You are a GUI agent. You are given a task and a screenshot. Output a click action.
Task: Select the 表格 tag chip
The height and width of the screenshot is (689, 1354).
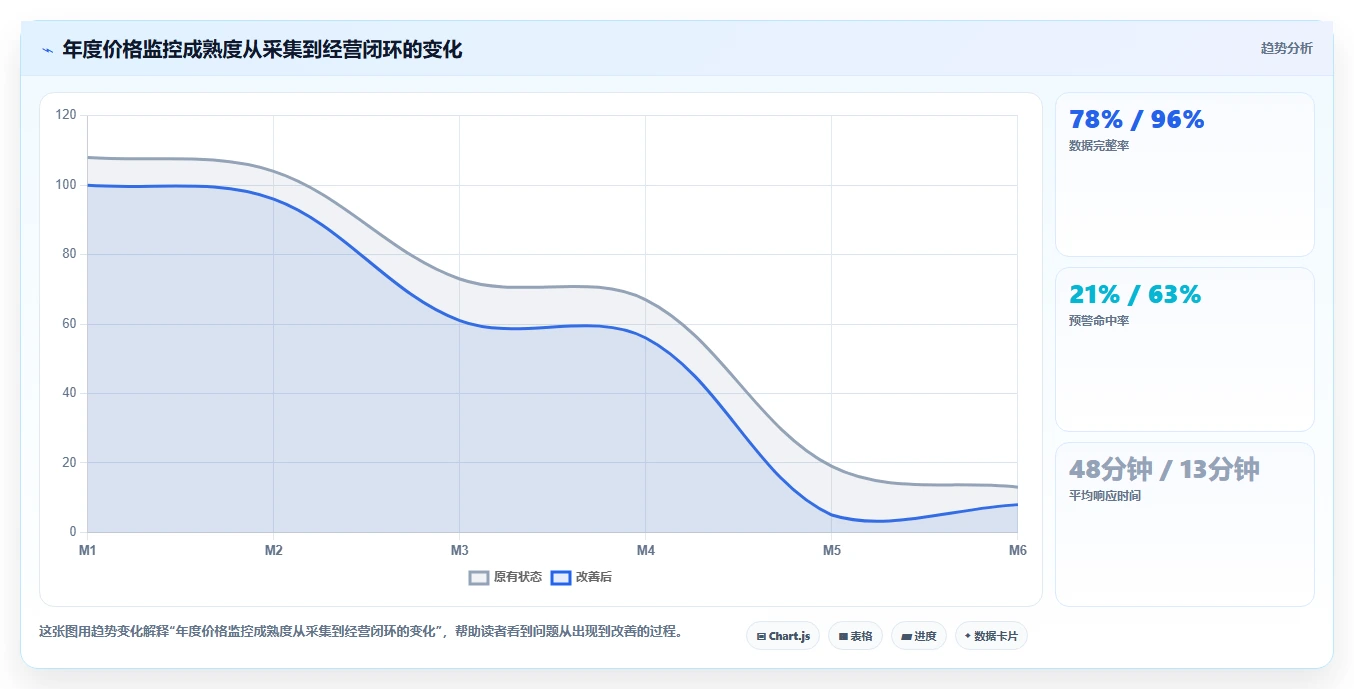click(x=855, y=636)
